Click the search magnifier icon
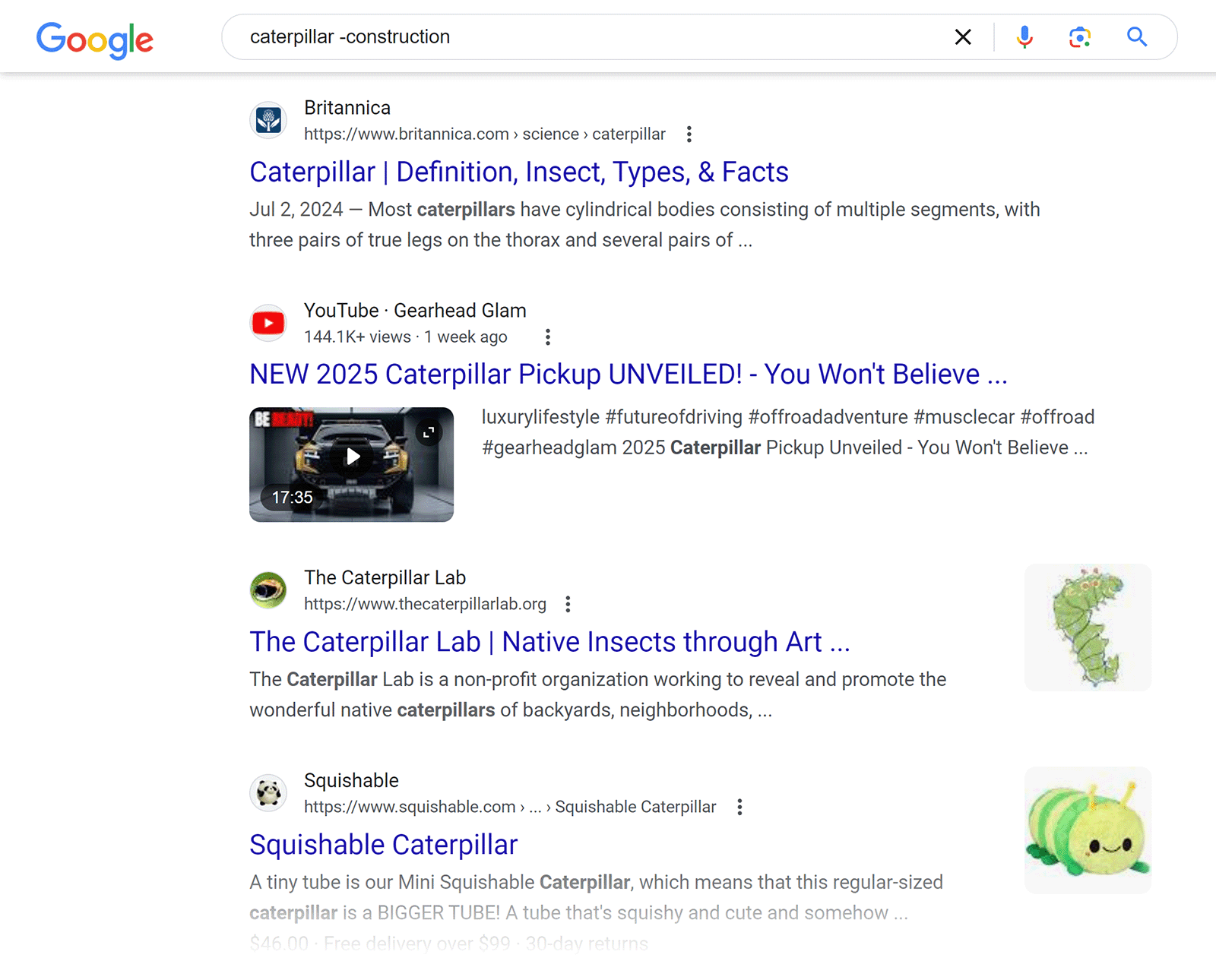The image size is (1216, 980). click(x=1137, y=36)
